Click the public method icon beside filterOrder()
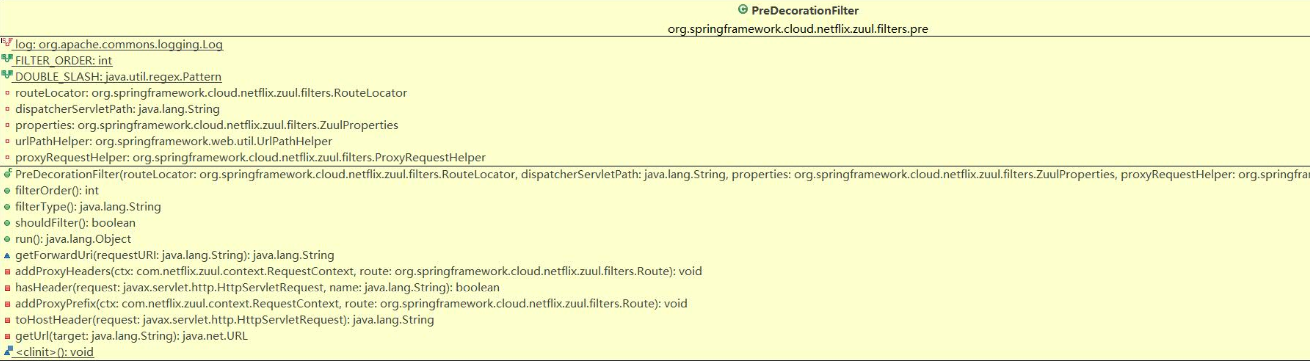Screen dimensions: 1310x361 (7, 190)
